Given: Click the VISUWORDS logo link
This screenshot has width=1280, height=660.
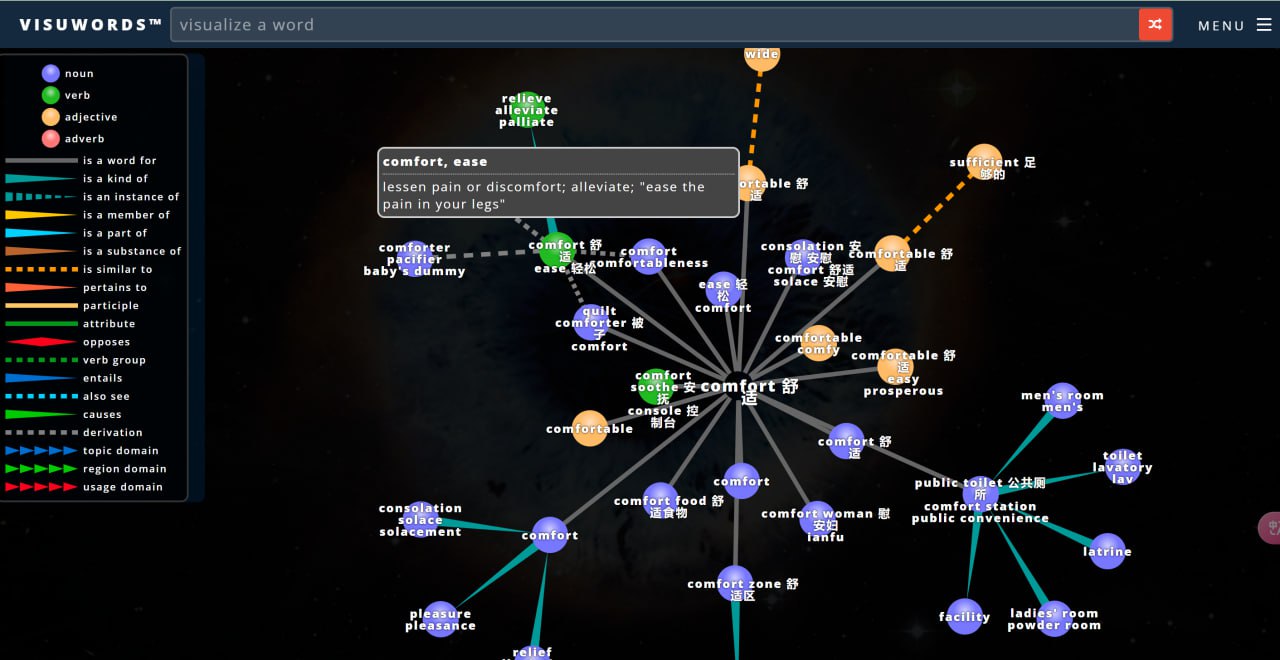Looking at the screenshot, I should [x=90, y=25].
